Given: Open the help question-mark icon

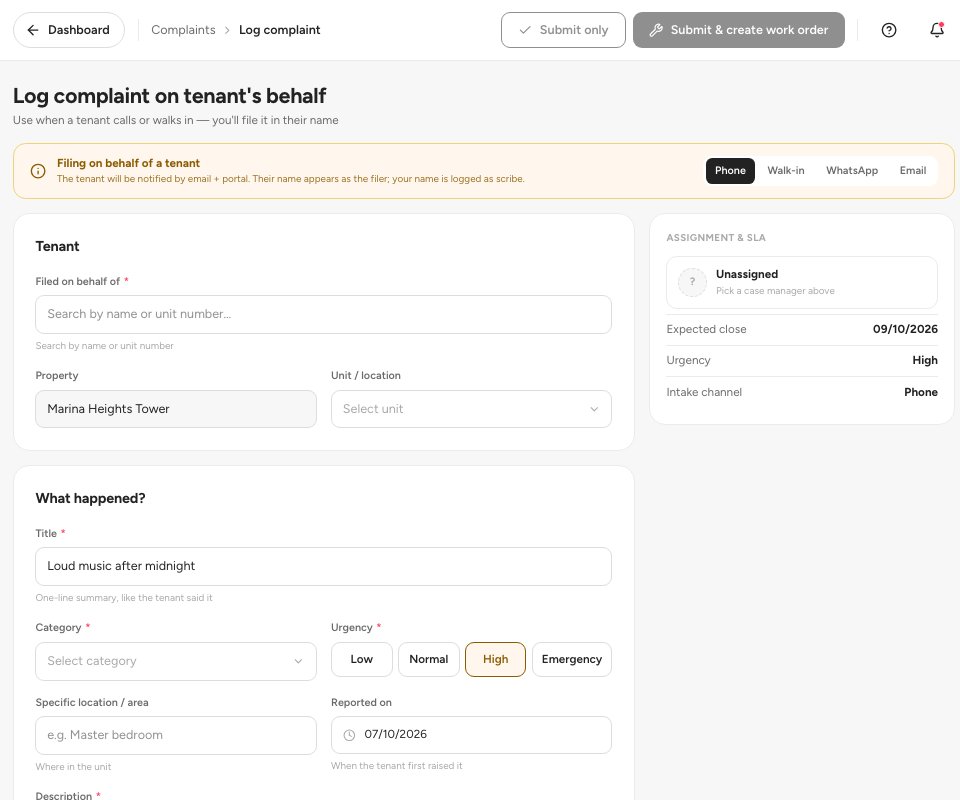Looking at the screenshot, I should pos(888,30).
